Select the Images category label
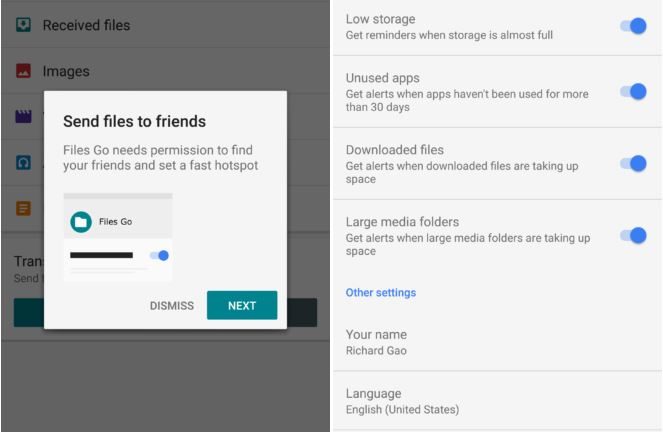Viewport: 663px width, 432px height. coord(66,71)
